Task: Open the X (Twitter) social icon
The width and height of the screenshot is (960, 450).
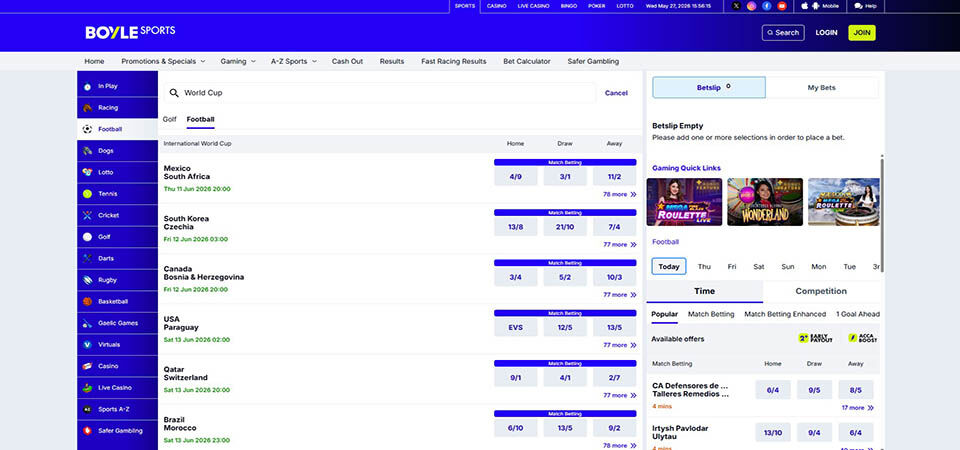Action: (x=736, y=6)
